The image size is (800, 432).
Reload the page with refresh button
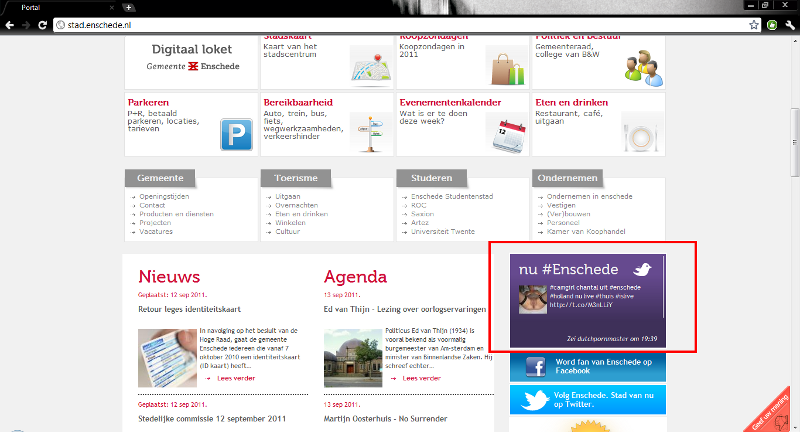click(x=43, y=23)
